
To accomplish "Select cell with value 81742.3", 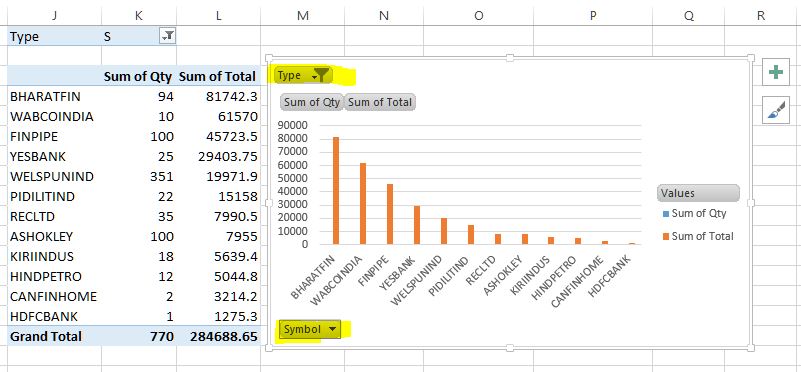I will click(219, 96).
